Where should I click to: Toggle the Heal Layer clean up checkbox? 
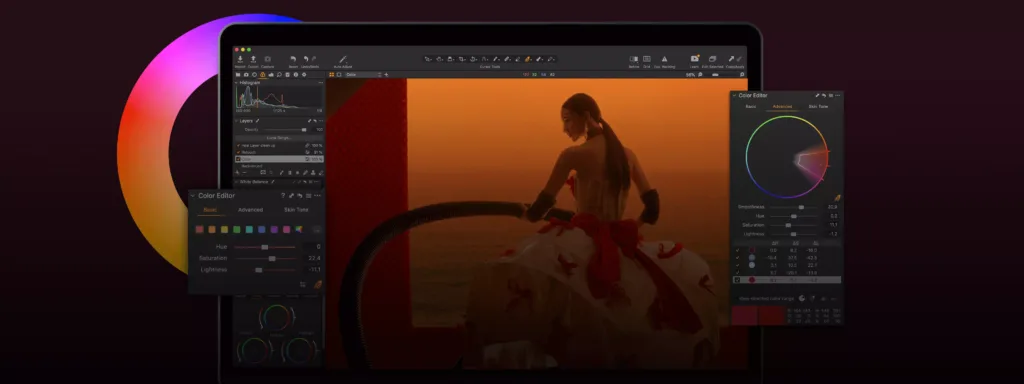coord(238,146)
